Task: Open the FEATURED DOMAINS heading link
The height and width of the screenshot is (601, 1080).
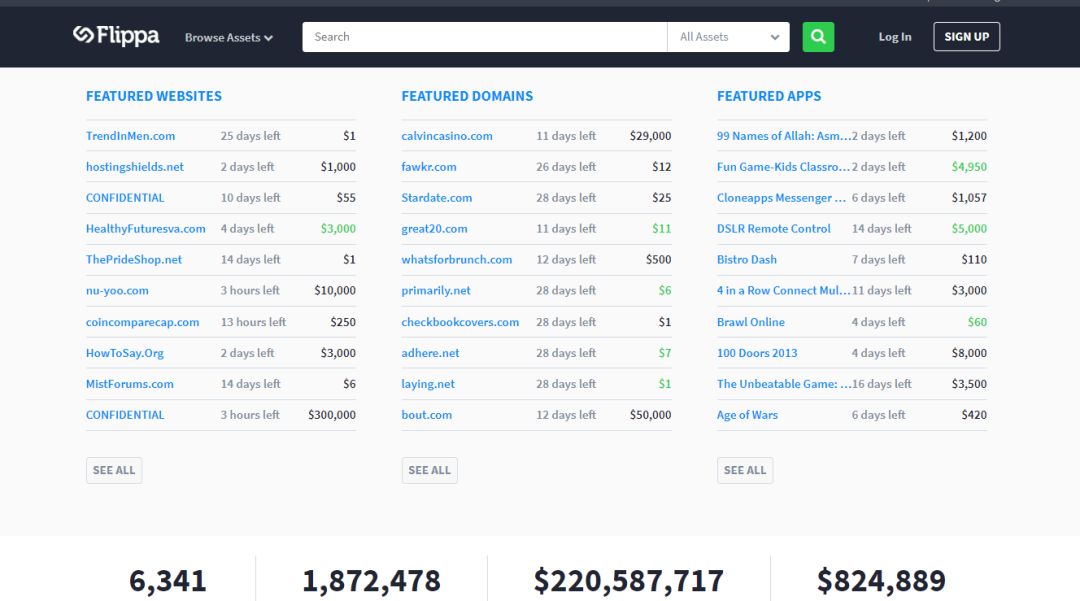Action: (467, 96)
